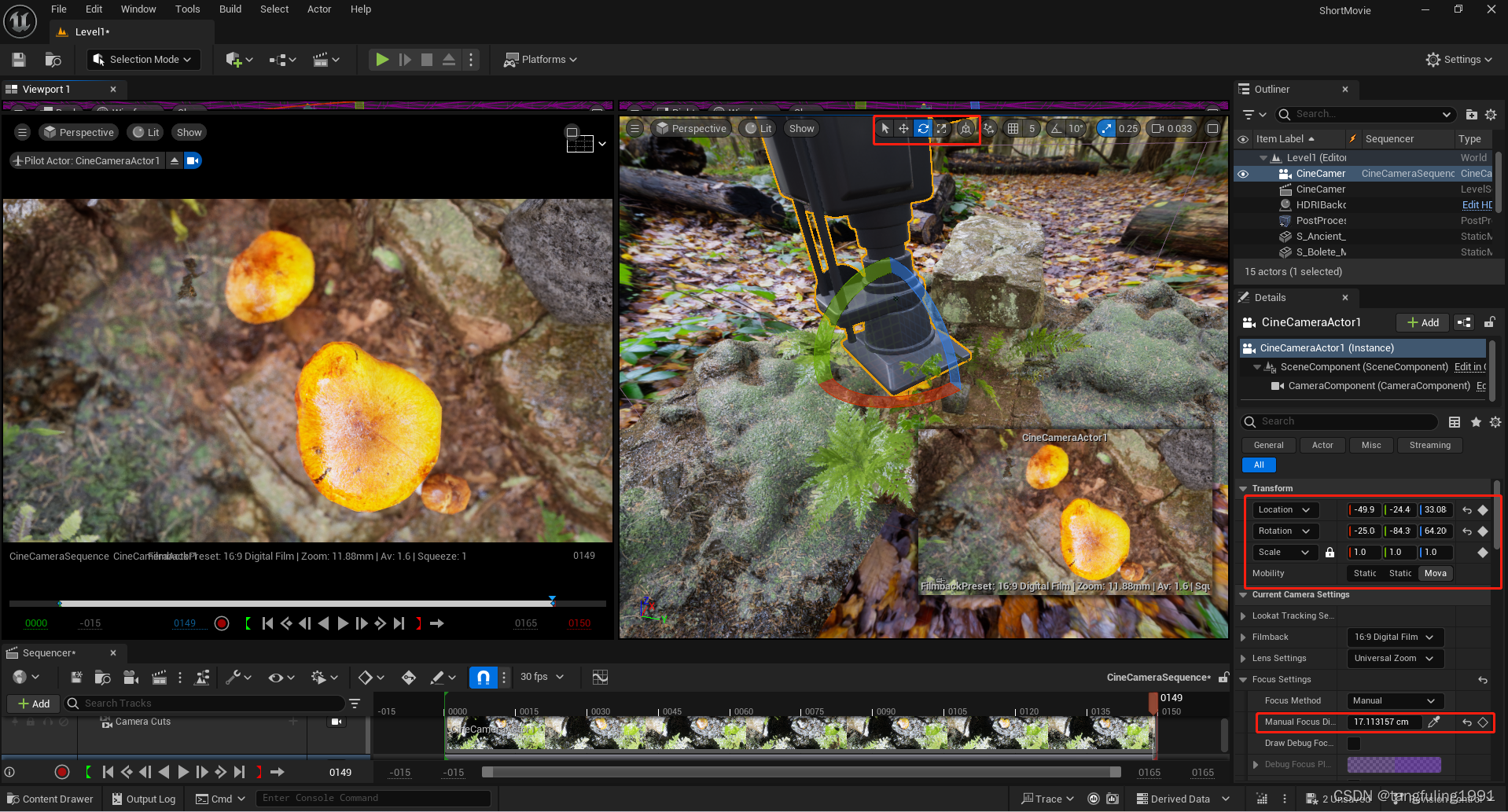
Task: Toggle the pilot camera view button
Action: [193, 160]
